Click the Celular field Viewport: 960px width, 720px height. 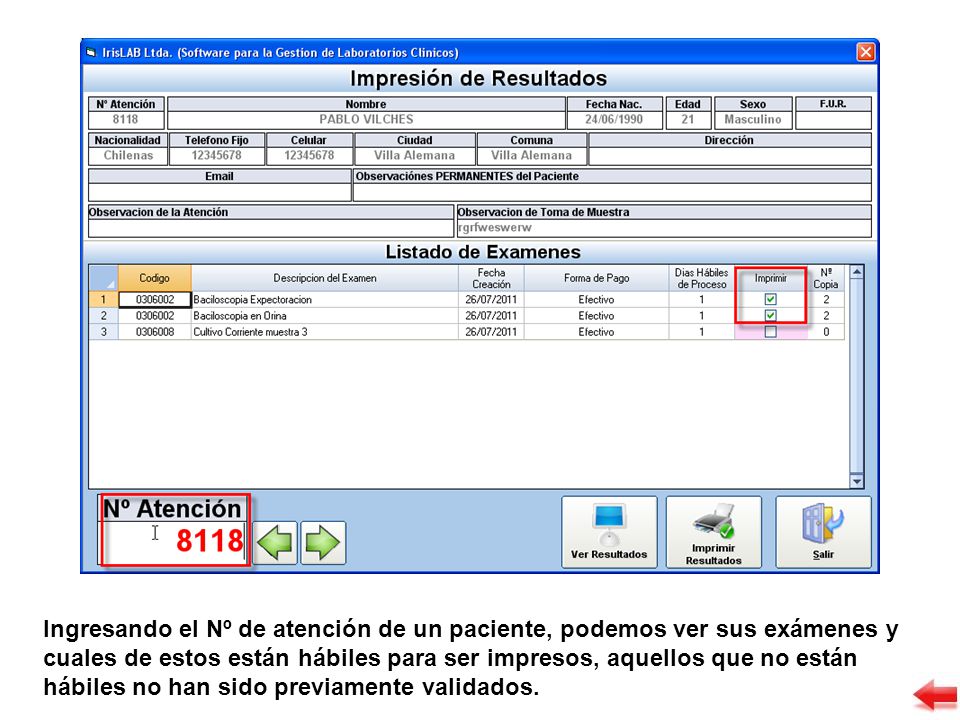pyautogui.click(x=309, y=156)
